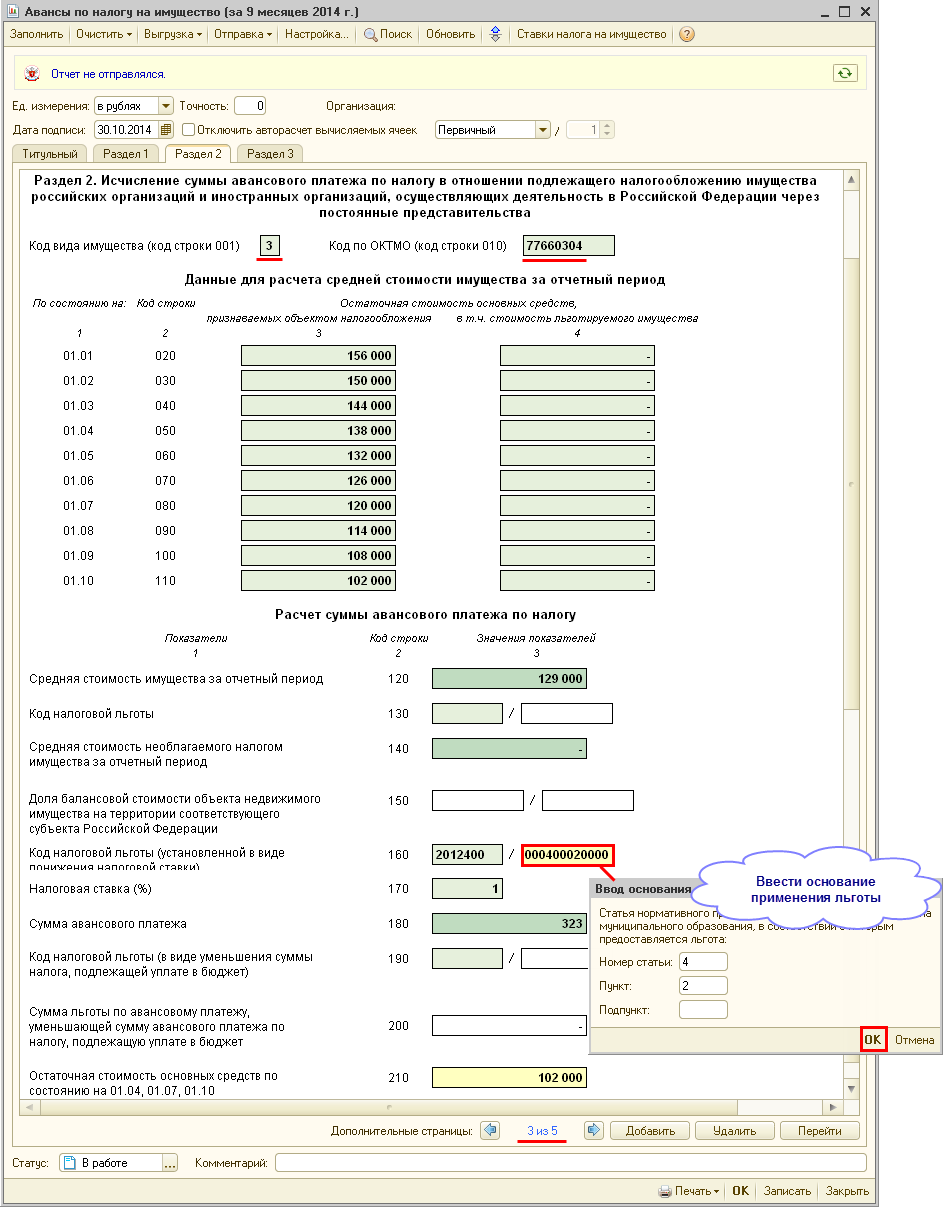Click the Статус field 'В работе'
The width and height of the screenshot is (943, 1207).
click(x=110, y=1163)
